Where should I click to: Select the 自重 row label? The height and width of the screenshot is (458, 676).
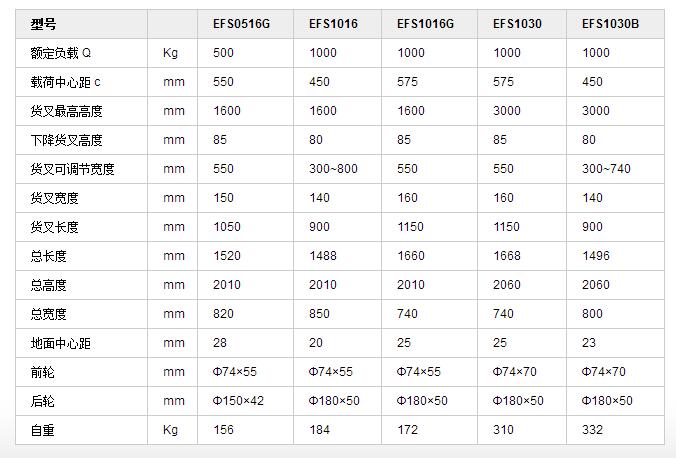42,430
